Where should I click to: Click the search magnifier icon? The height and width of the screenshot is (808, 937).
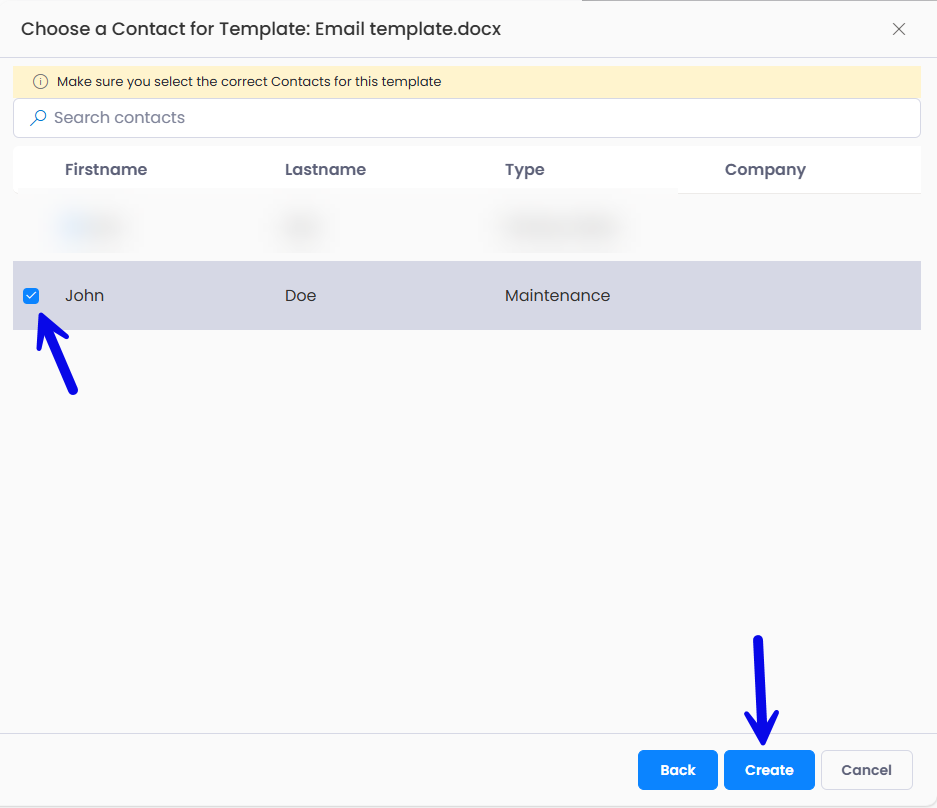coord(38,118)
